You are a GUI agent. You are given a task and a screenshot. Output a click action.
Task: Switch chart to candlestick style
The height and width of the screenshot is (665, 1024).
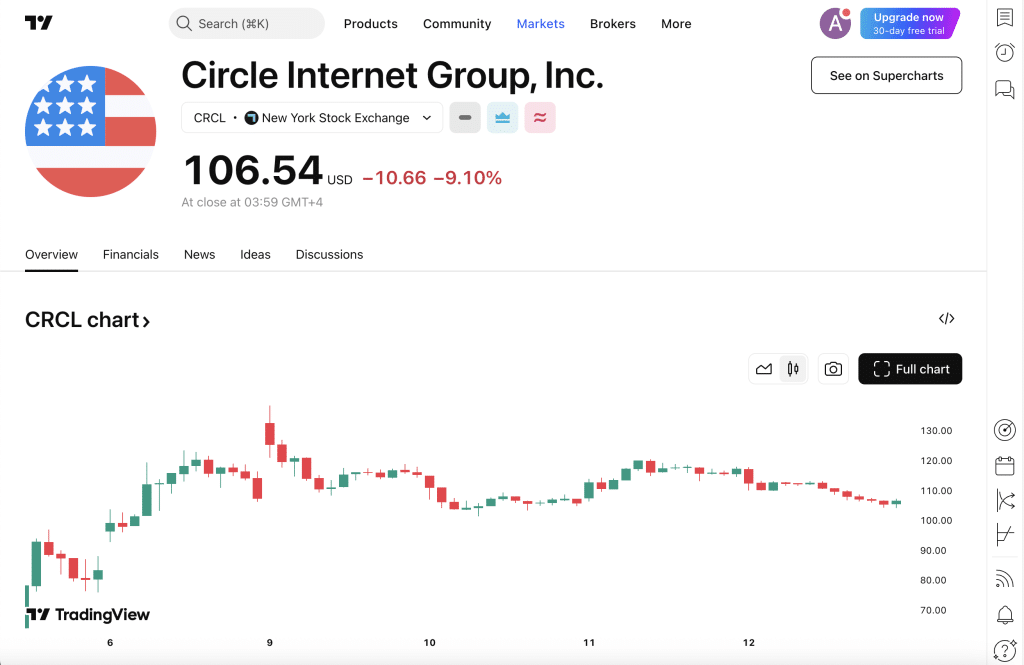[x=793, y=369]
